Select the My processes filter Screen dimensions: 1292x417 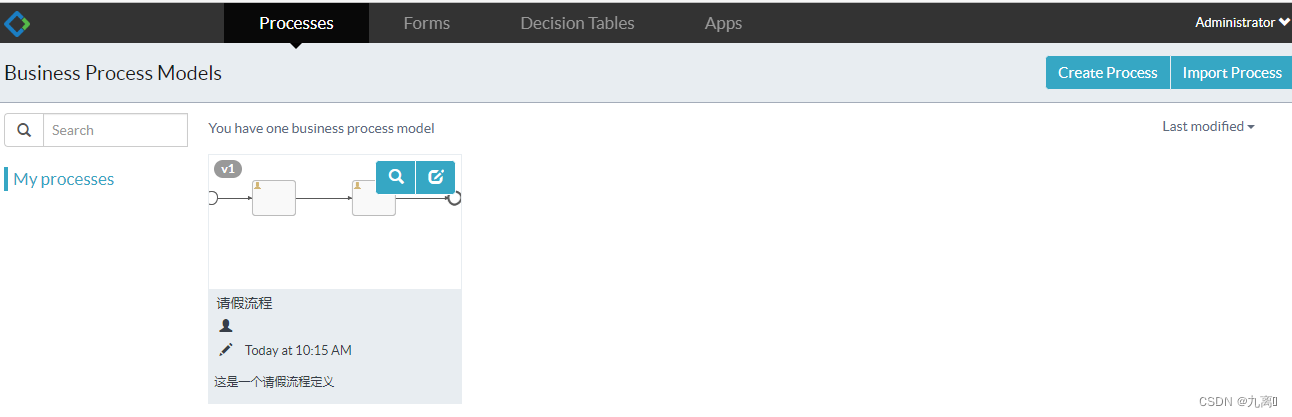64,180
